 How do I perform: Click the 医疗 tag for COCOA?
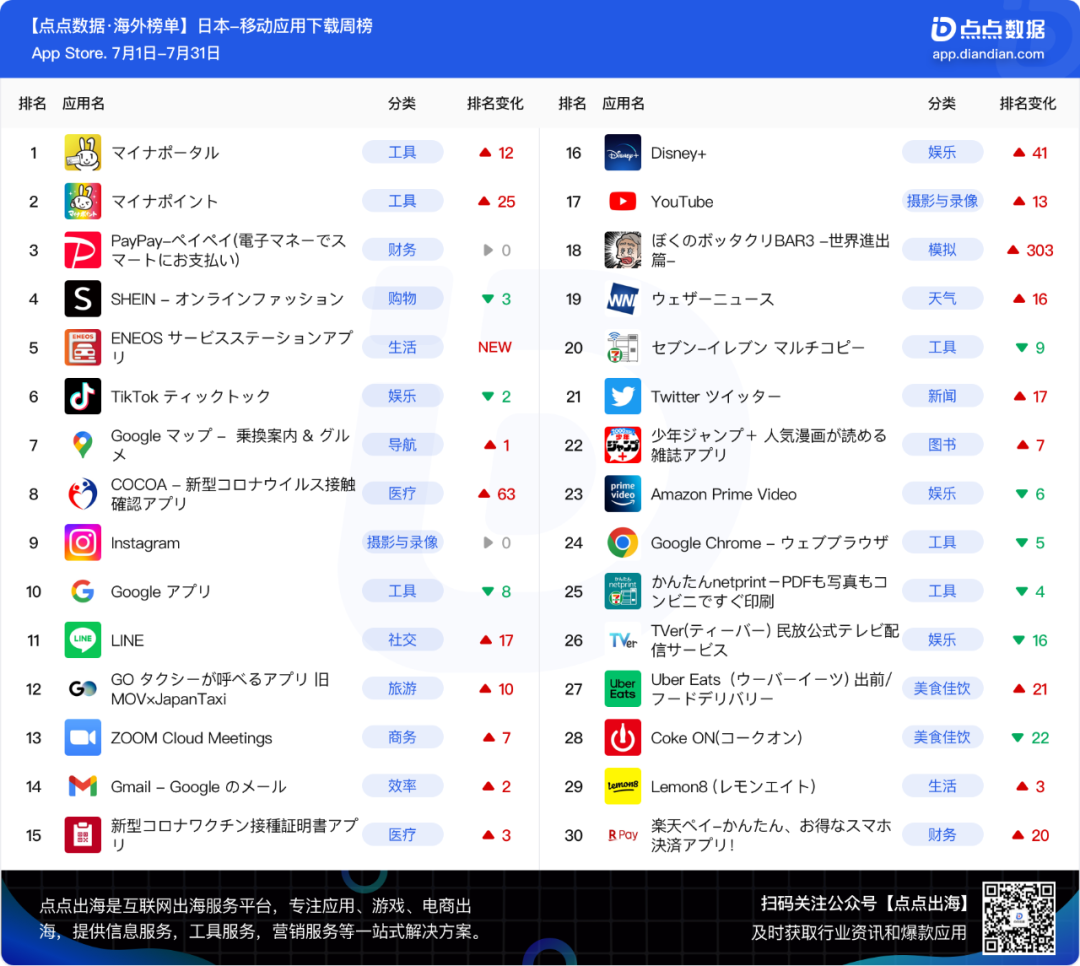click(x=402, y=493)
